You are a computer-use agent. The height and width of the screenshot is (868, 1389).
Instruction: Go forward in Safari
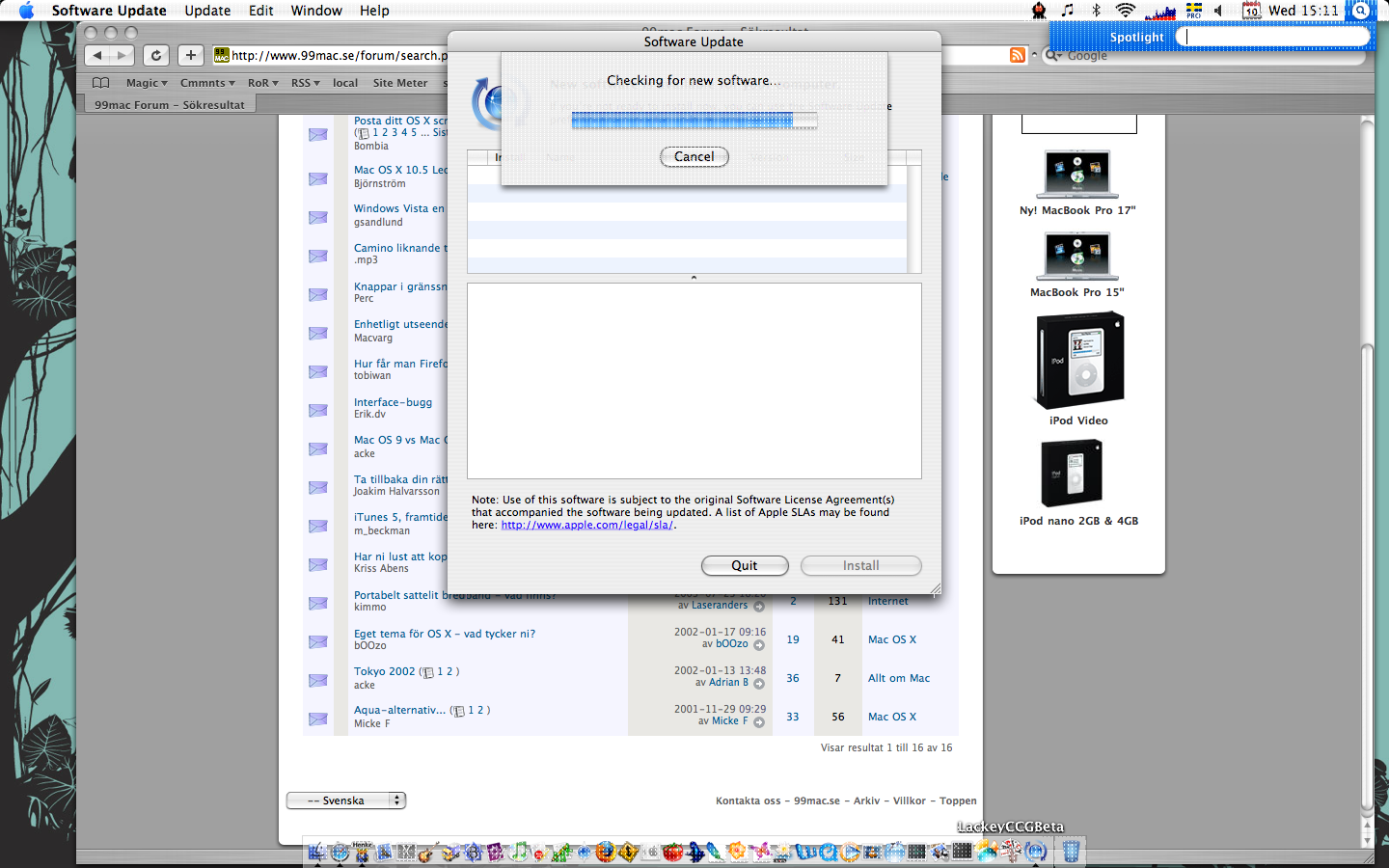(121, 55)
